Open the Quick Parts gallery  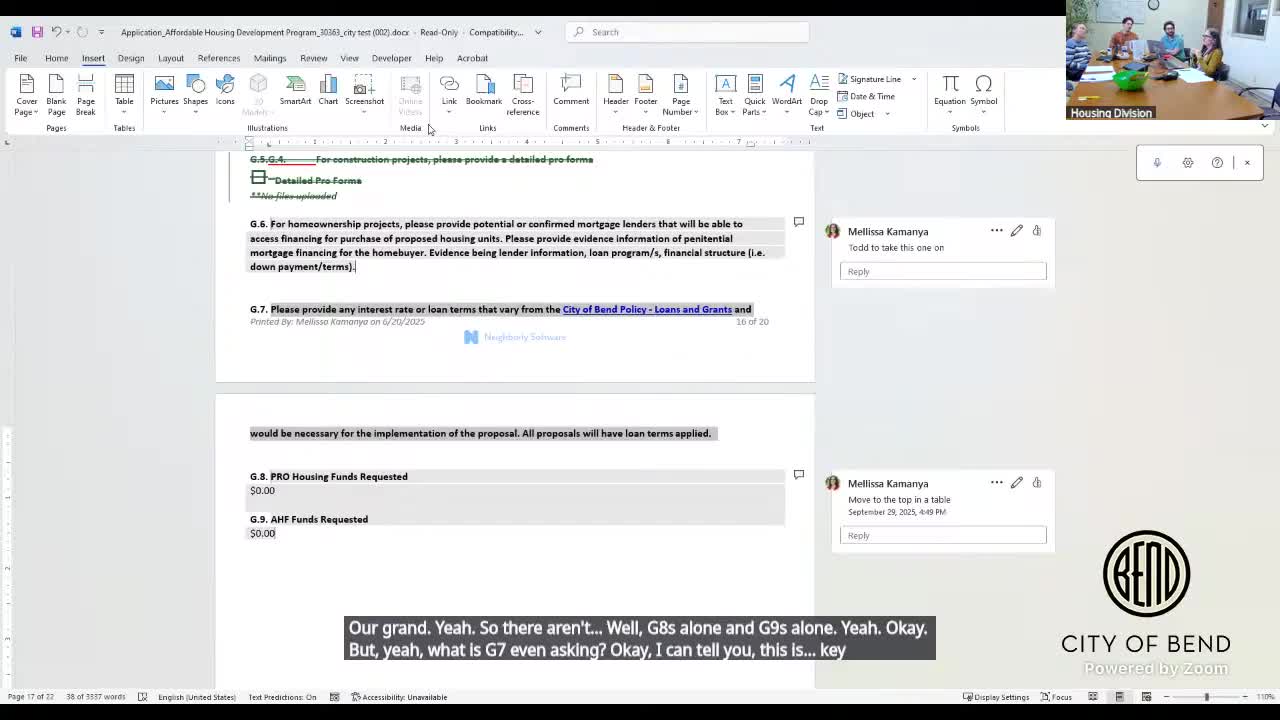[754, 96]
